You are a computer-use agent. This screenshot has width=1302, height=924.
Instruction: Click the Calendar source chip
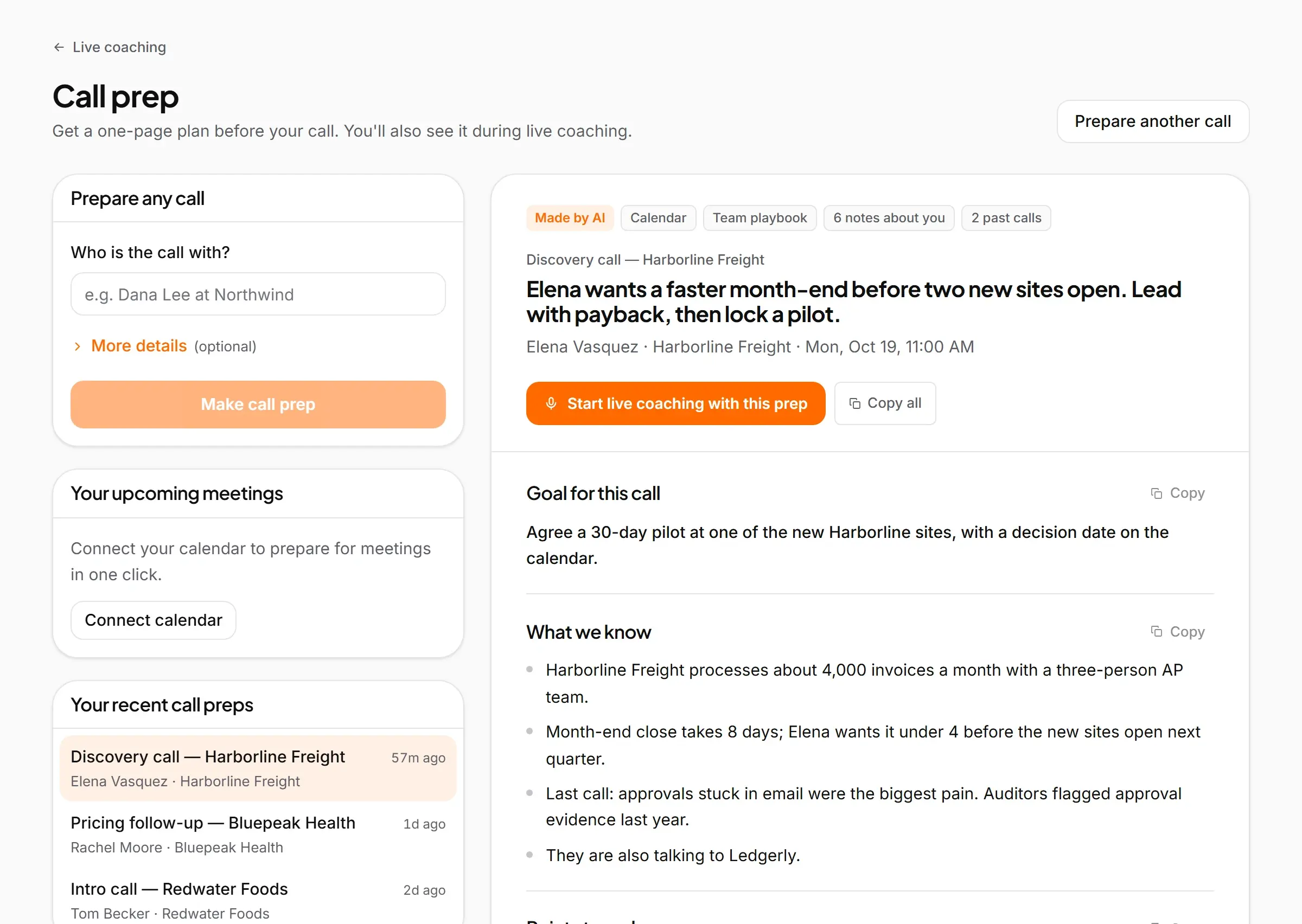tap(658, 218)
